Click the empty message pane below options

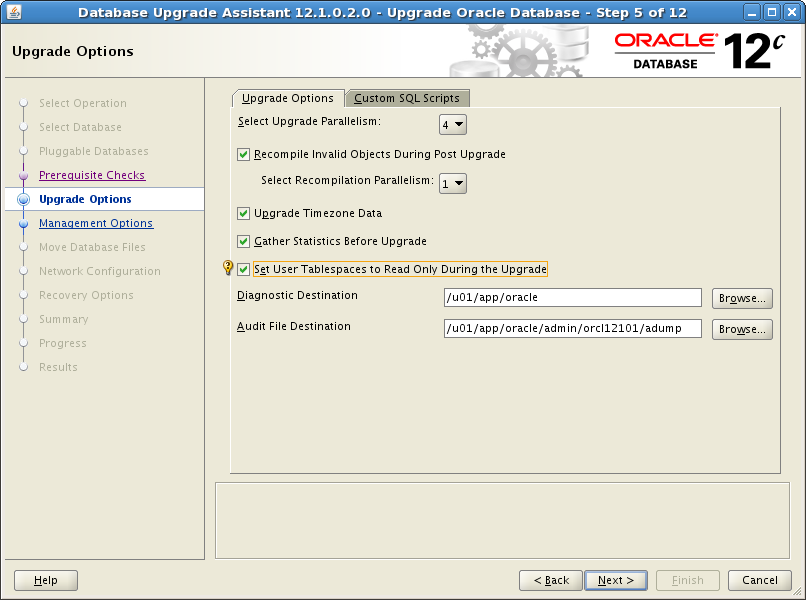coord(502,520)
